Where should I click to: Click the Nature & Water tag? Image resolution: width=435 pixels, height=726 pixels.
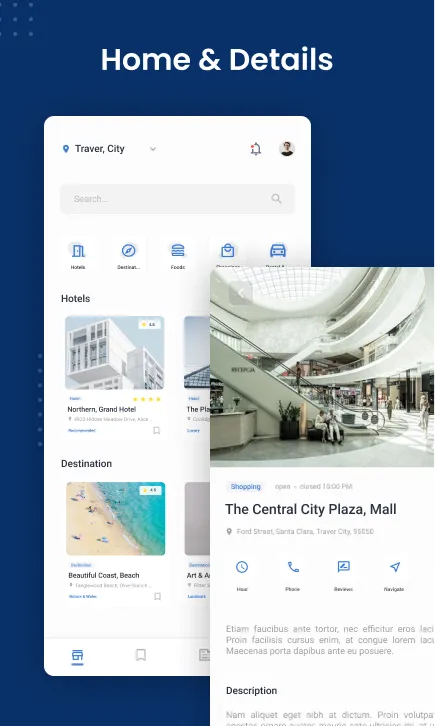pos(82,596)
